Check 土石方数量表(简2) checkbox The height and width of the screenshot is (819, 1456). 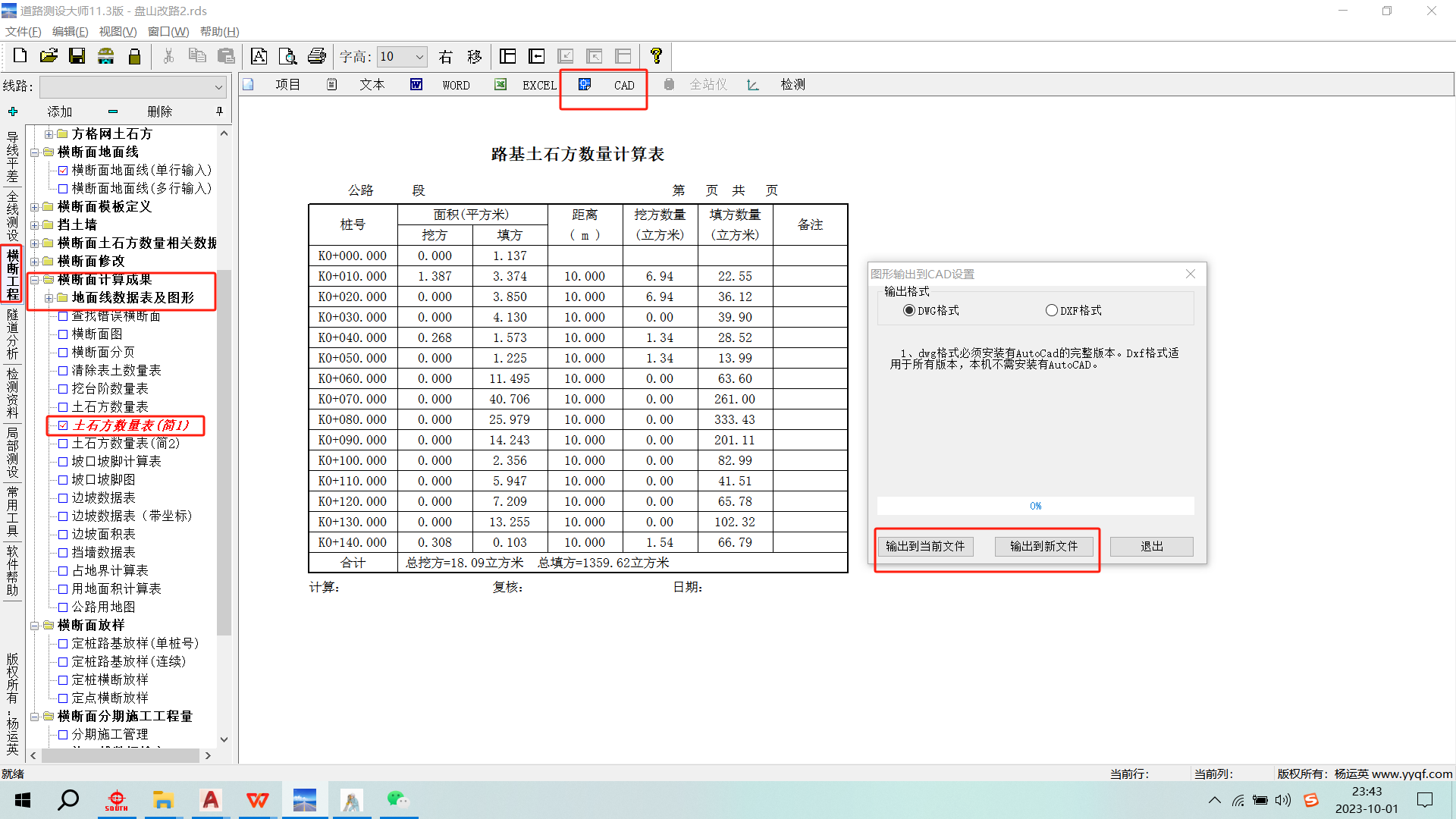click(63, 443)
